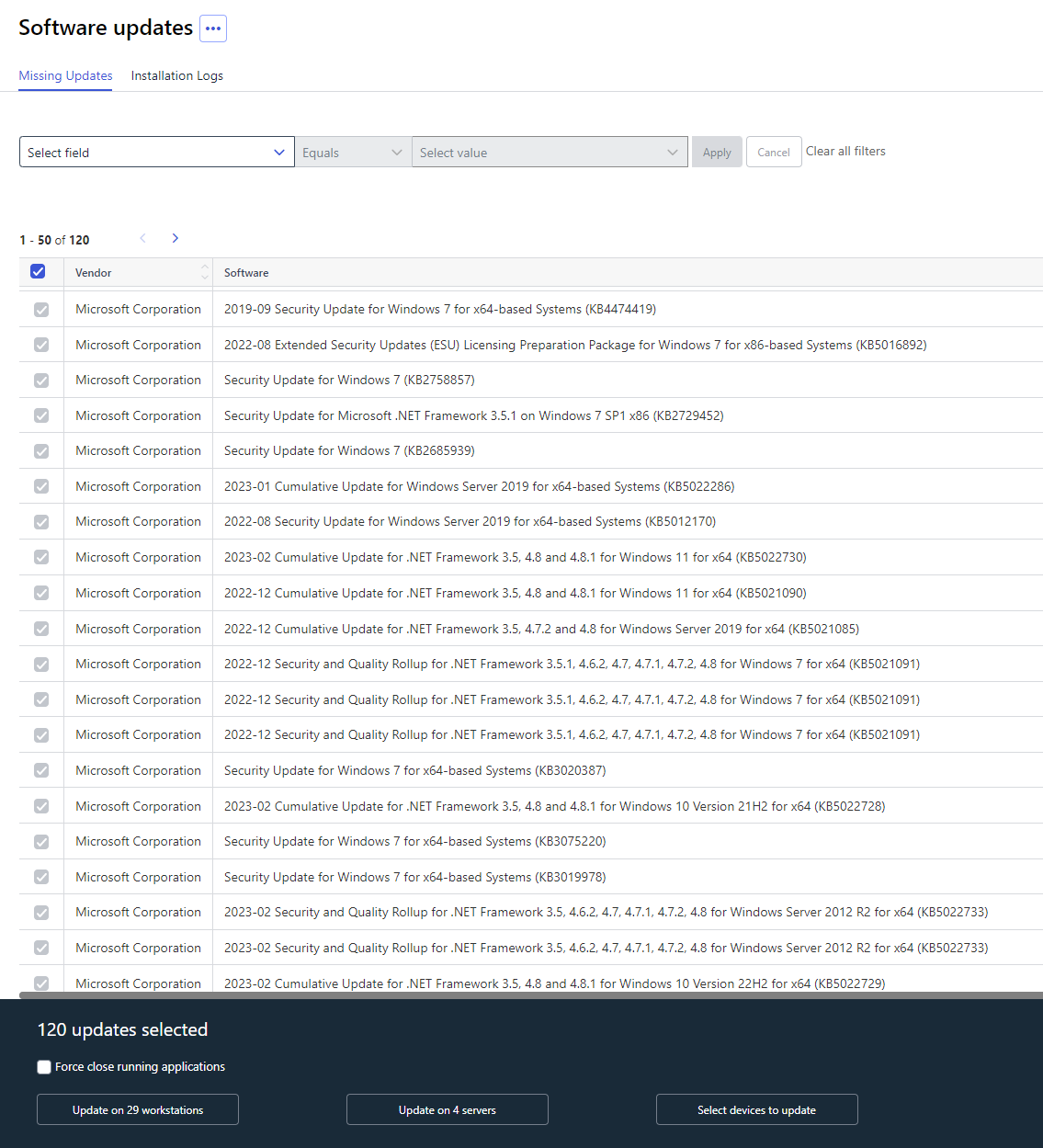Click the Security Update text for KB3019978
The image size is (1043, 1148).
pyautogui.click(x=415, y=877)
